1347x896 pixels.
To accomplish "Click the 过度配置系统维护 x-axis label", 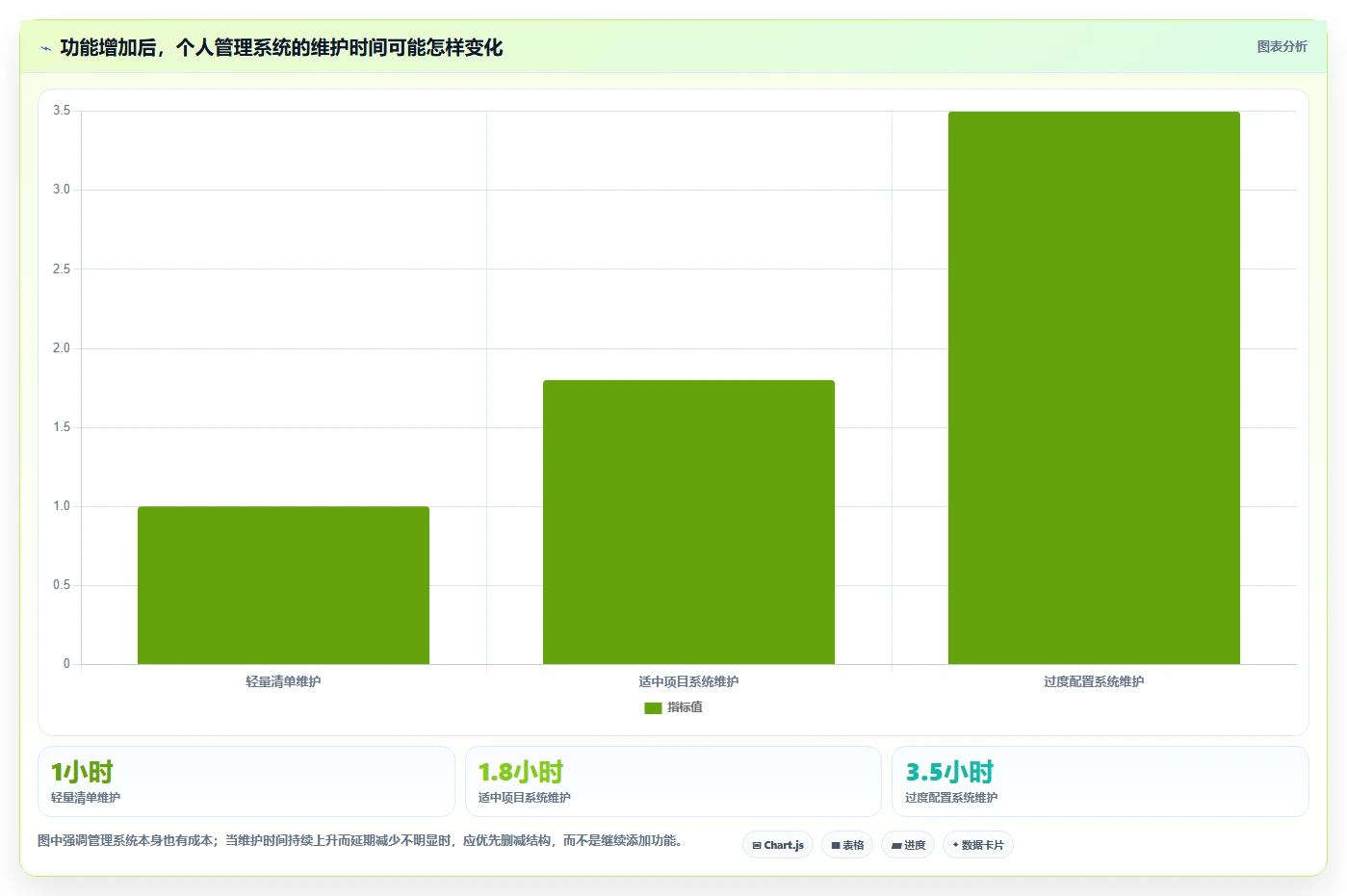I will tap(1094, 681).
